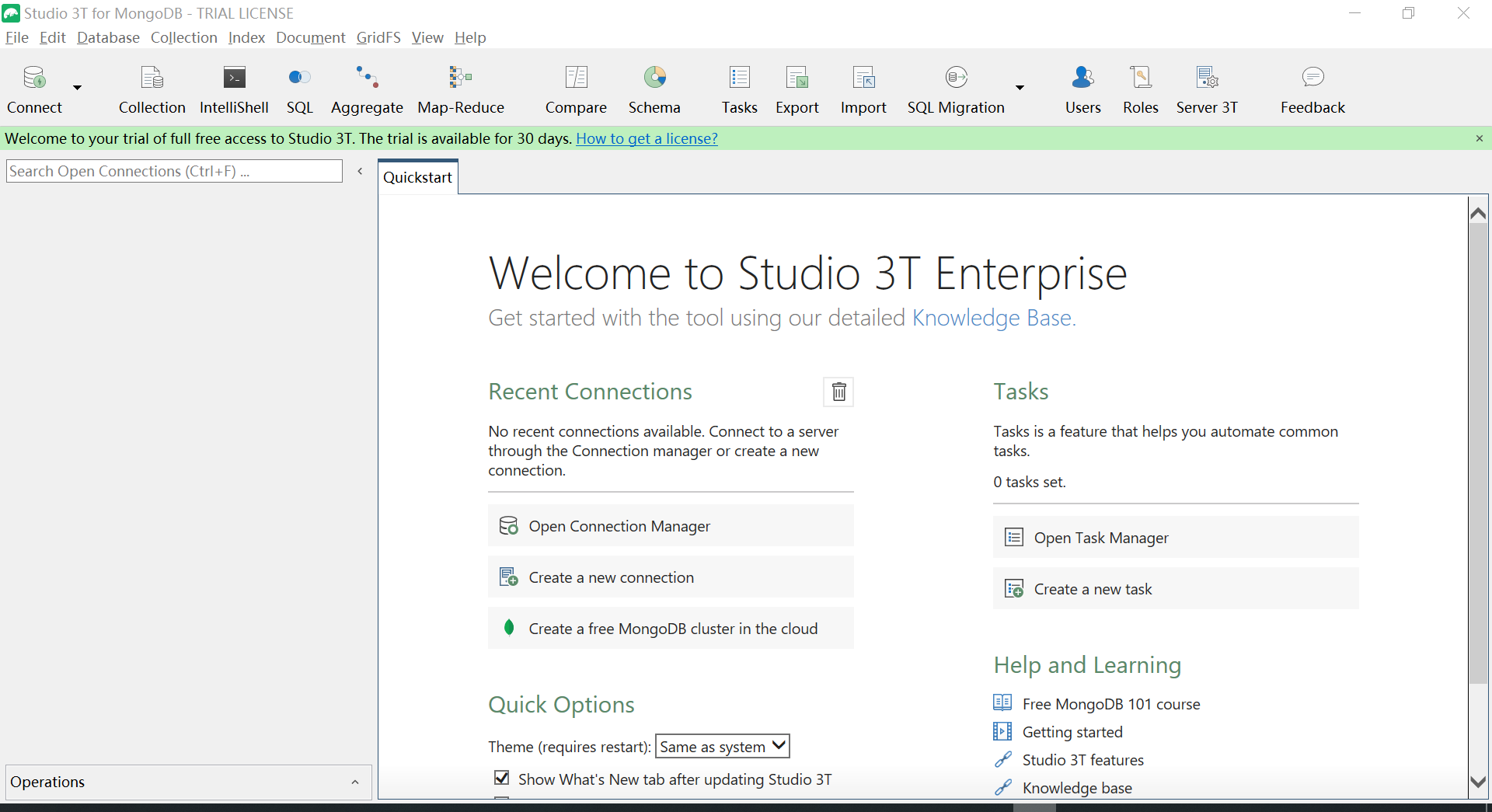
Task: Open Studio 3T features link
Action: (x=1083, y=760)
